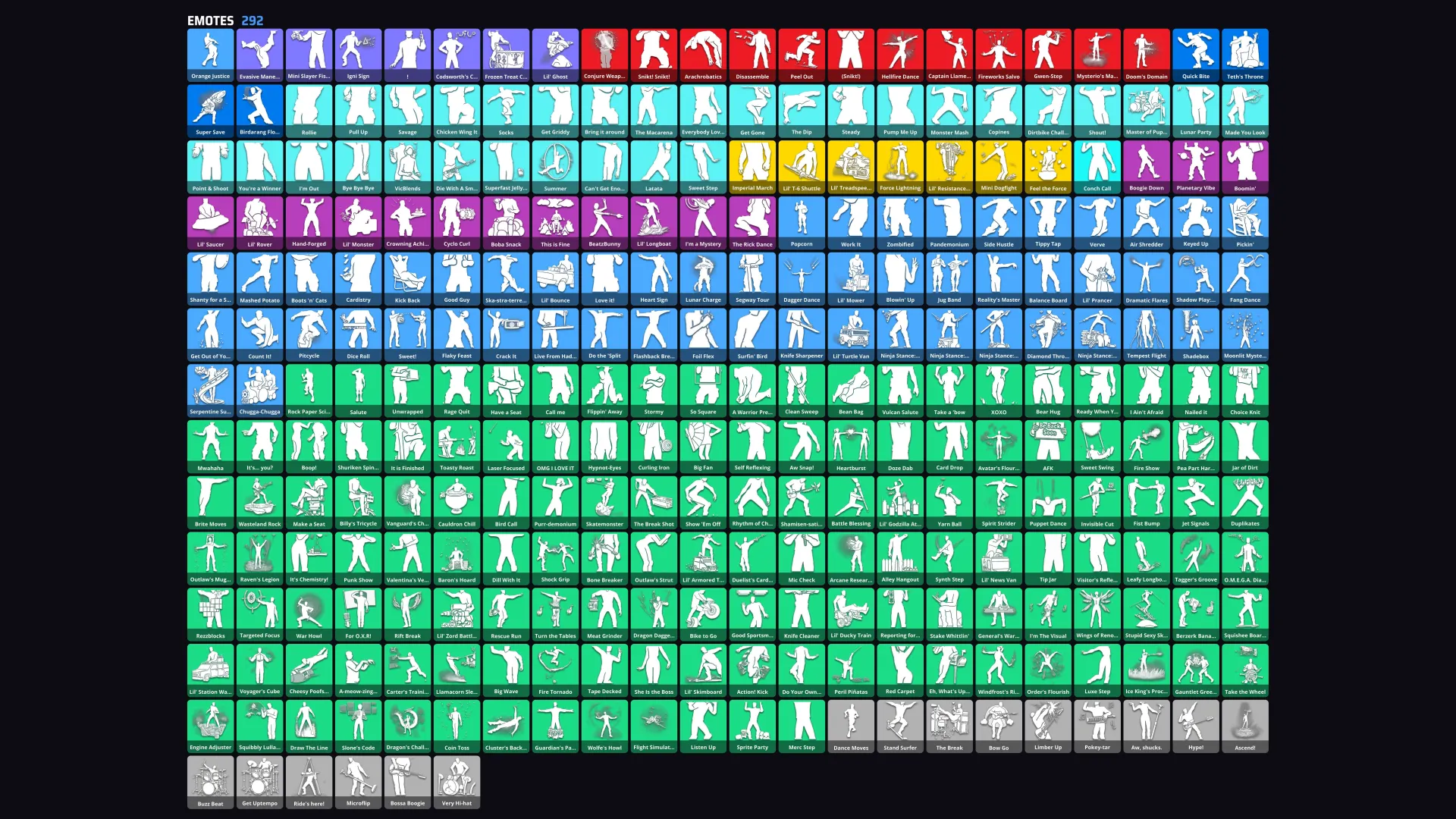1456x819 pixels.
Task: Pick the Hellfire Dance emote
Action: 900,55
